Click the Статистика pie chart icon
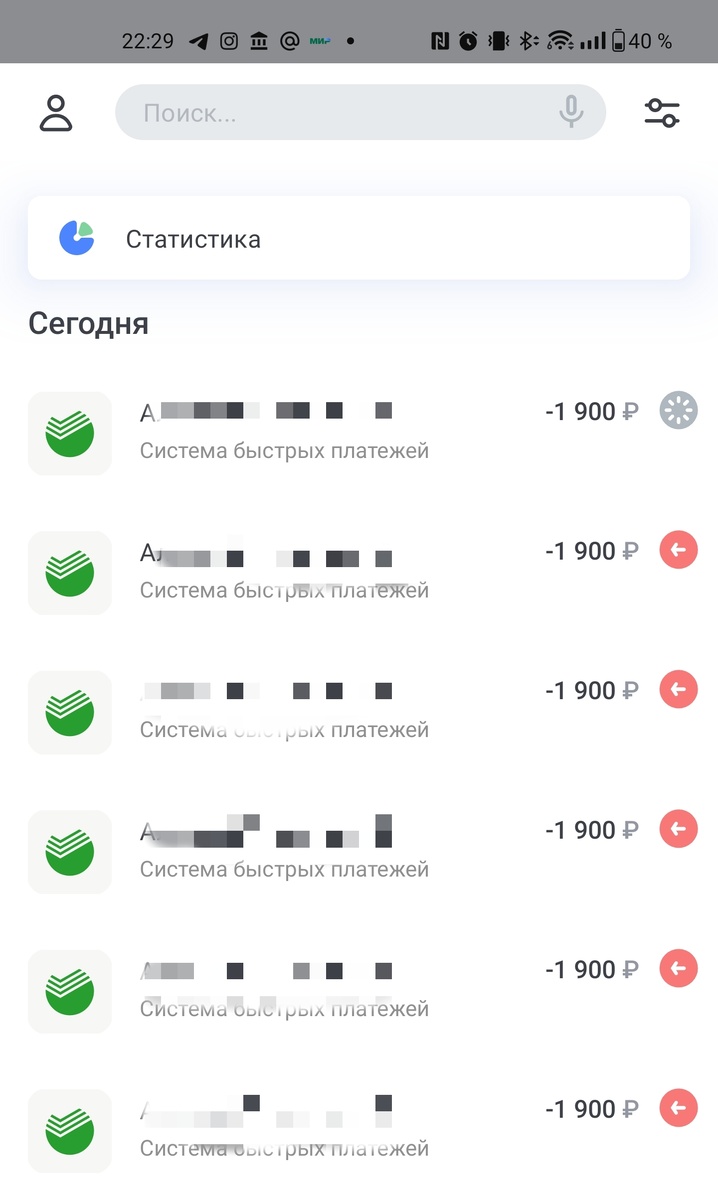 click(76, 238)
